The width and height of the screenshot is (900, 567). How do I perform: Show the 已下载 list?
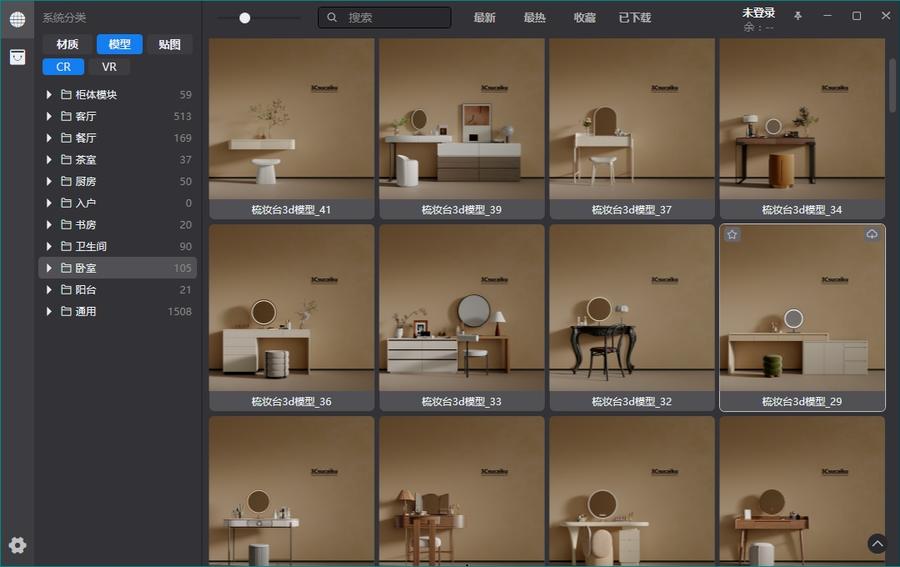tap(635, 18)
